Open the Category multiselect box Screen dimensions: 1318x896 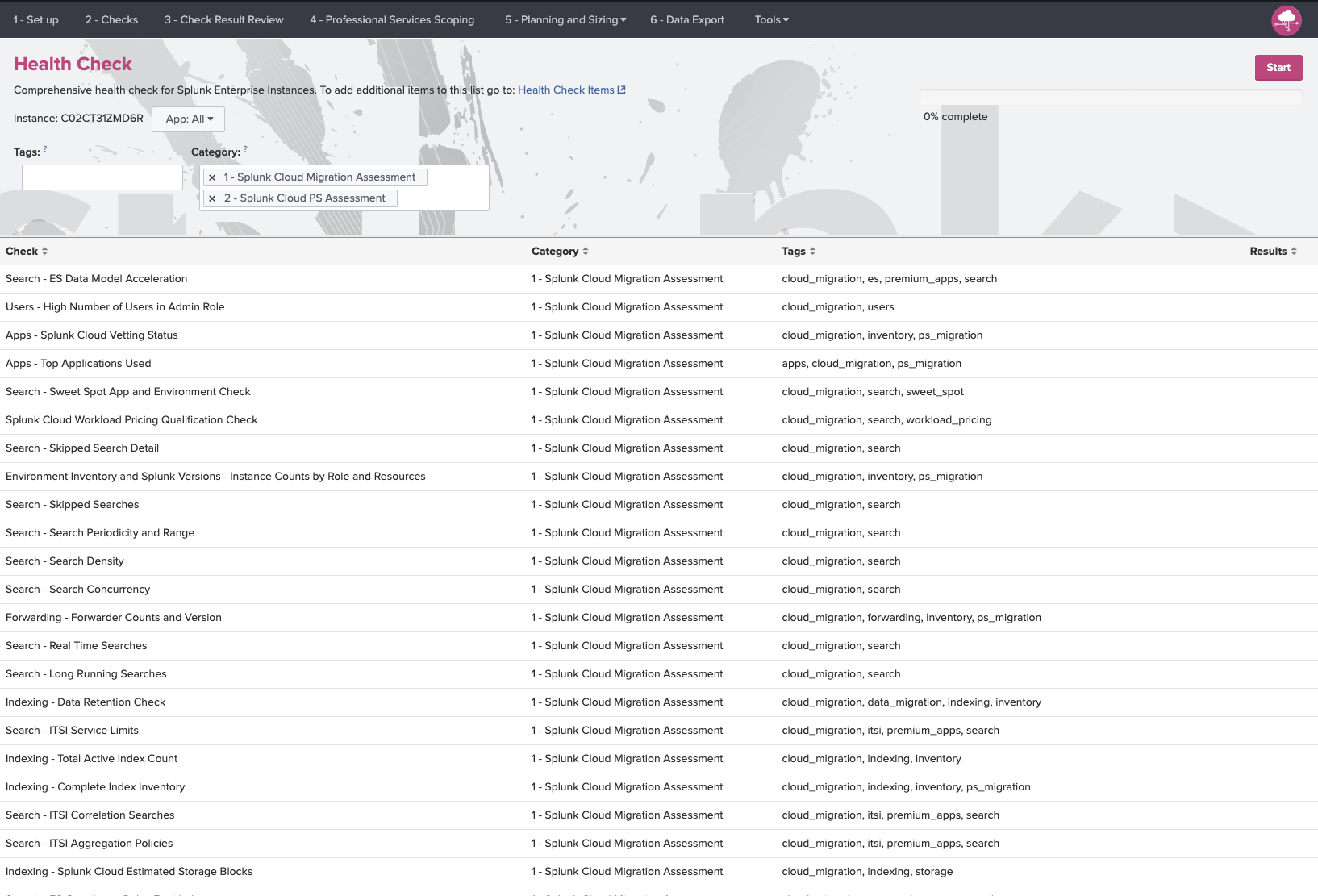[344, 188]
